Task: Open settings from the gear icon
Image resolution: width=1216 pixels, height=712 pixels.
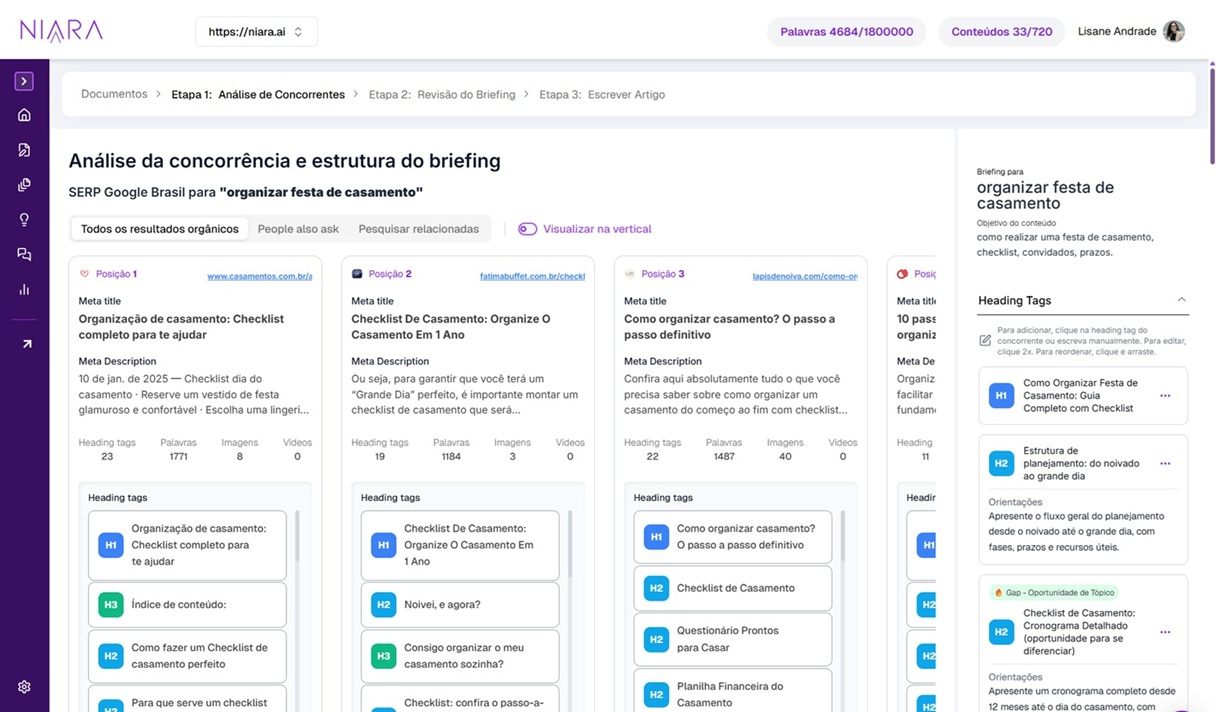Action: [x=24, y=687]
